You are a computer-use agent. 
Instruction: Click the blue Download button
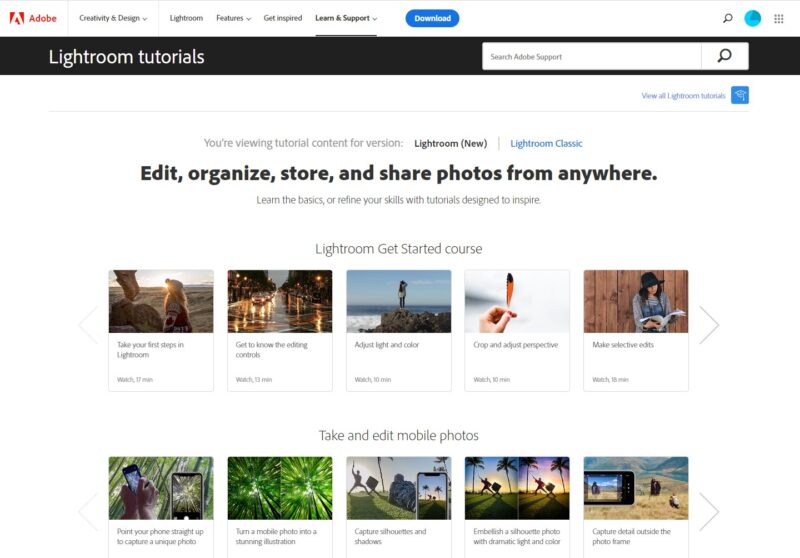pos(432,18)
